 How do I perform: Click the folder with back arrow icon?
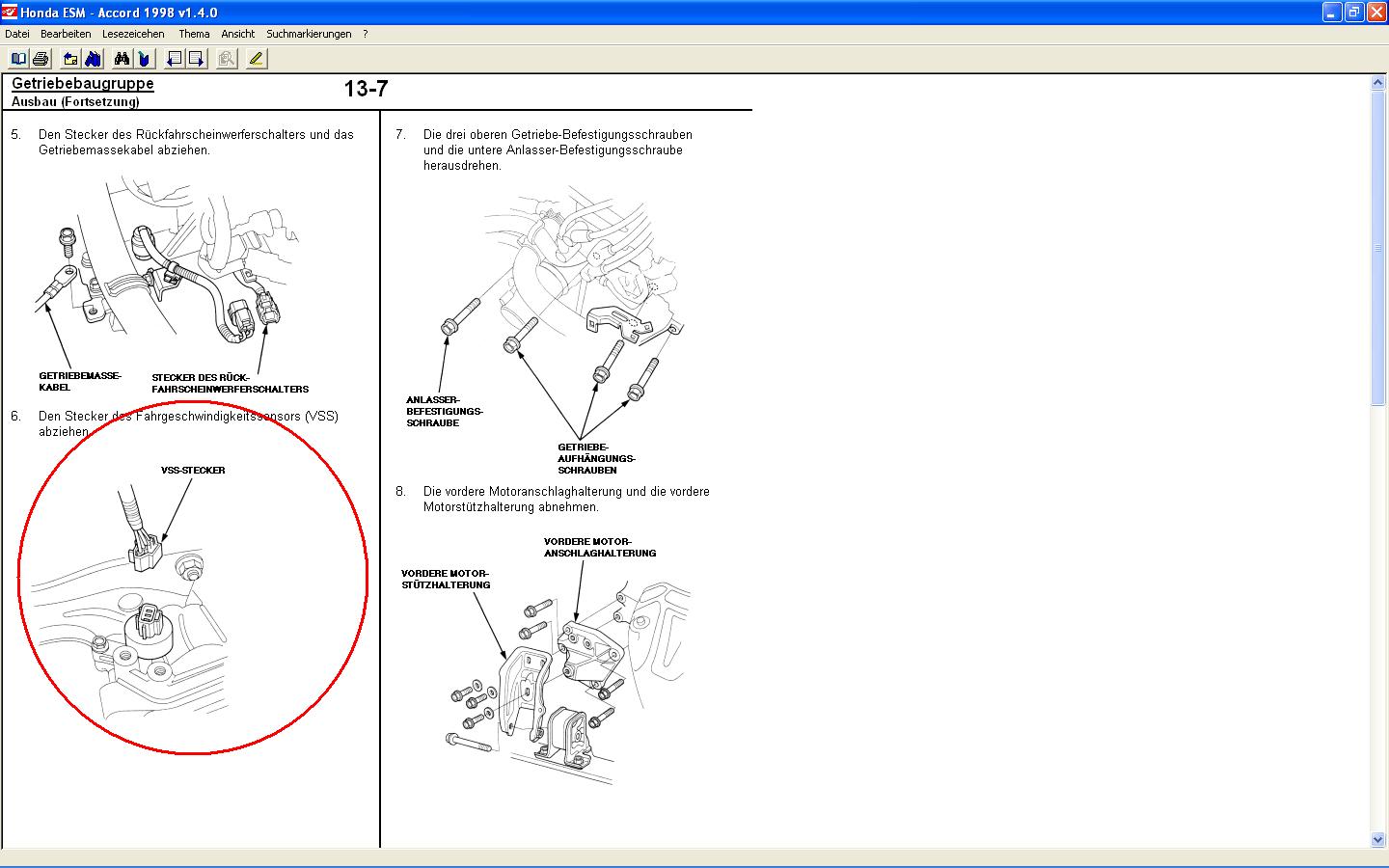point(70,59)
